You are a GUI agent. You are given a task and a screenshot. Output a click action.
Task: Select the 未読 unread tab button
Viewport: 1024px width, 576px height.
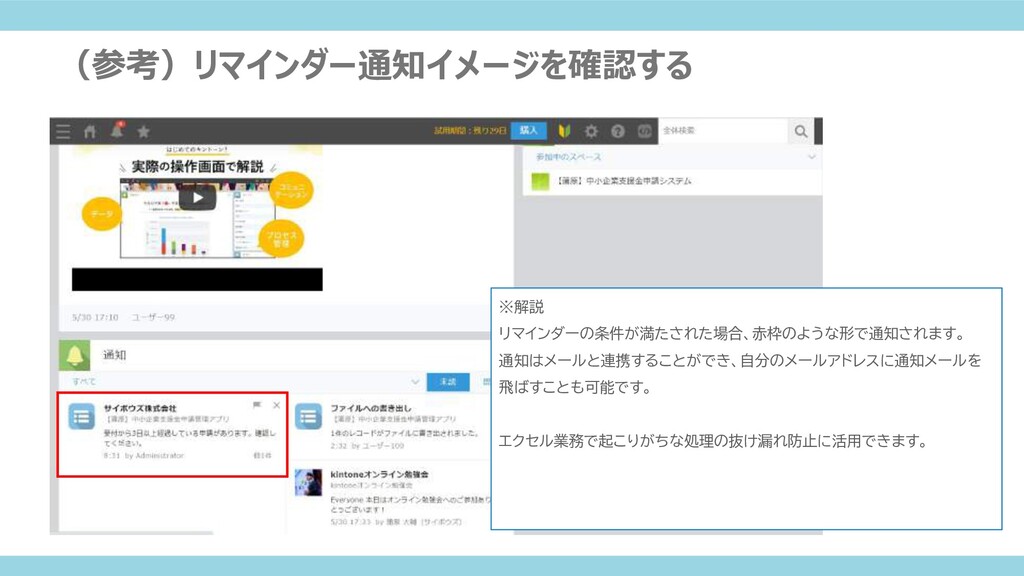coord(448,382)
